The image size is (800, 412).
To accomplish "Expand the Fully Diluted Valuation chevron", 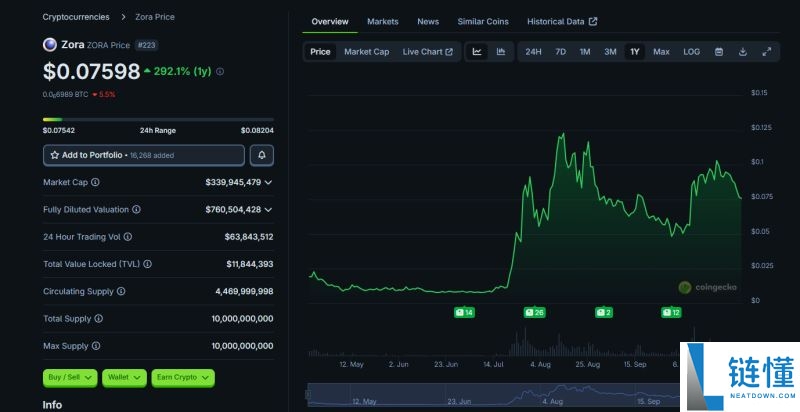I will (268, 209).
